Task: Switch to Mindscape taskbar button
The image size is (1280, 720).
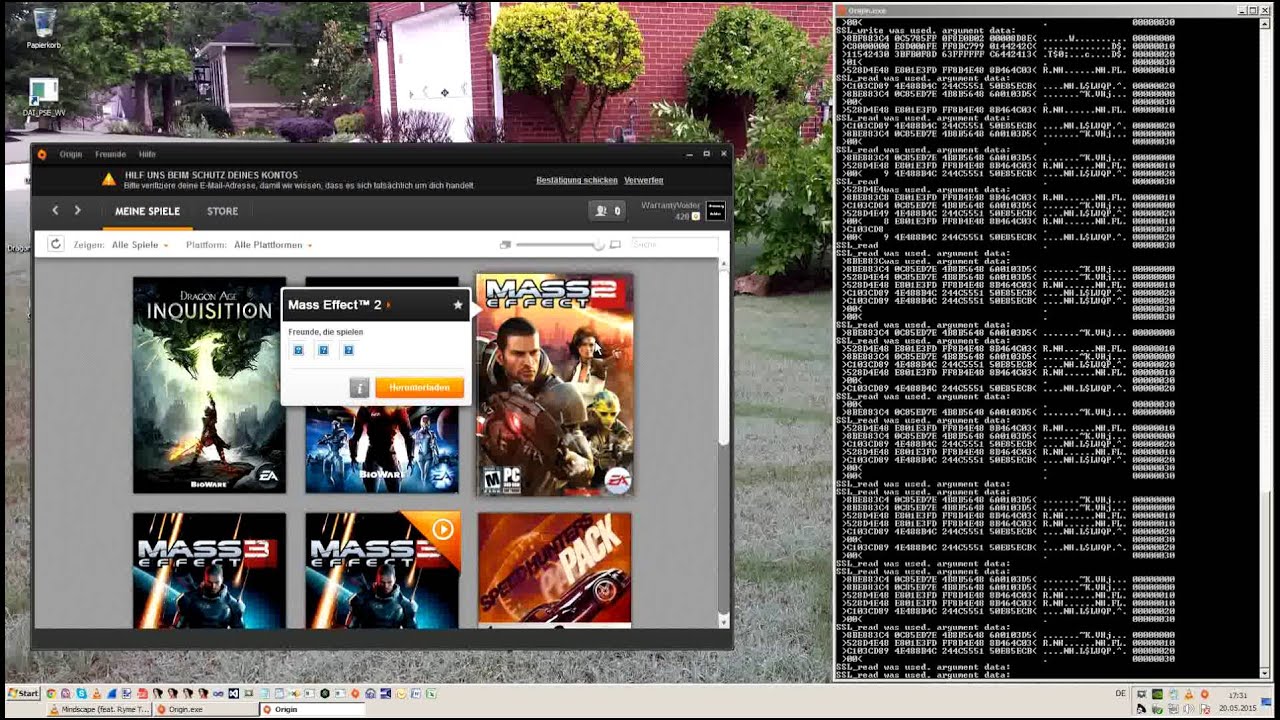Action: click(100, 709)
